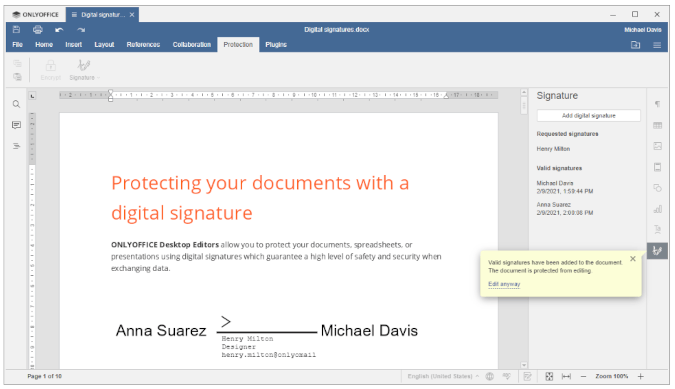
Task: Click Fit to width icon
Action: (567, 377)
